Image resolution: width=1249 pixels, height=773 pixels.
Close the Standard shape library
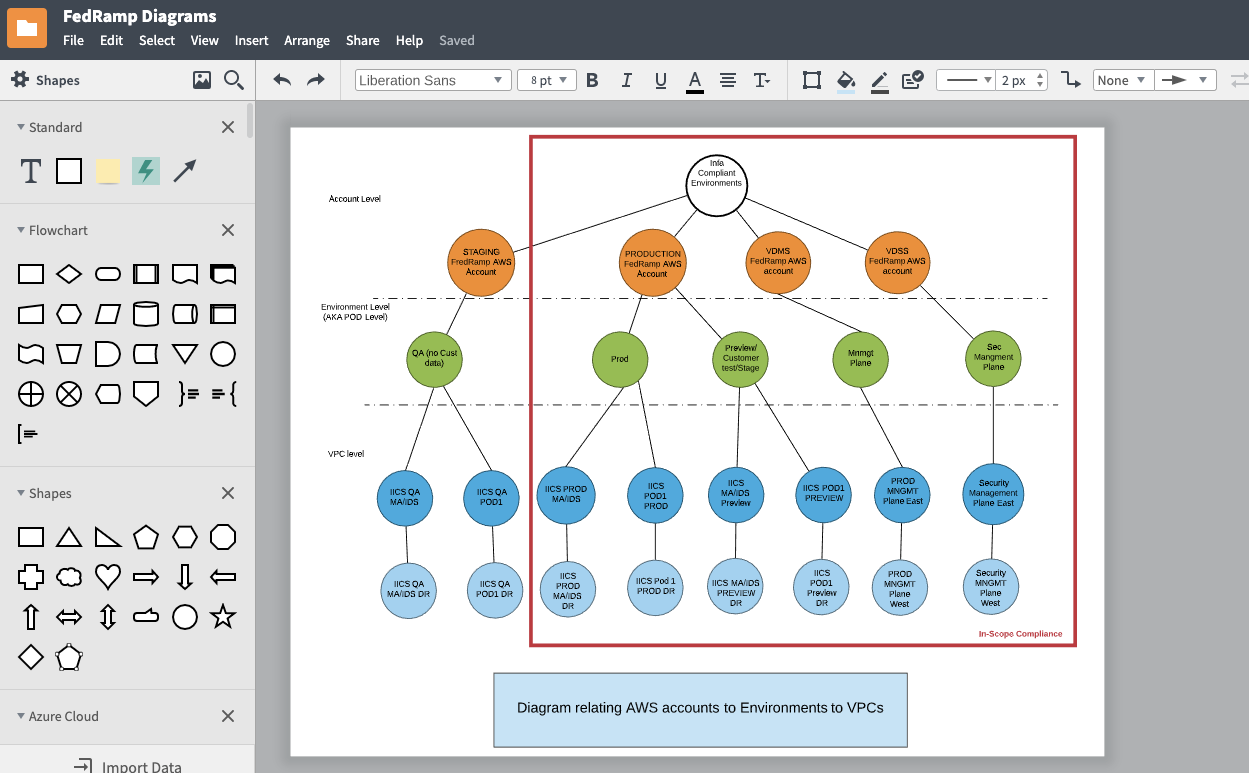pyautogui.click(x=228, y=127)
